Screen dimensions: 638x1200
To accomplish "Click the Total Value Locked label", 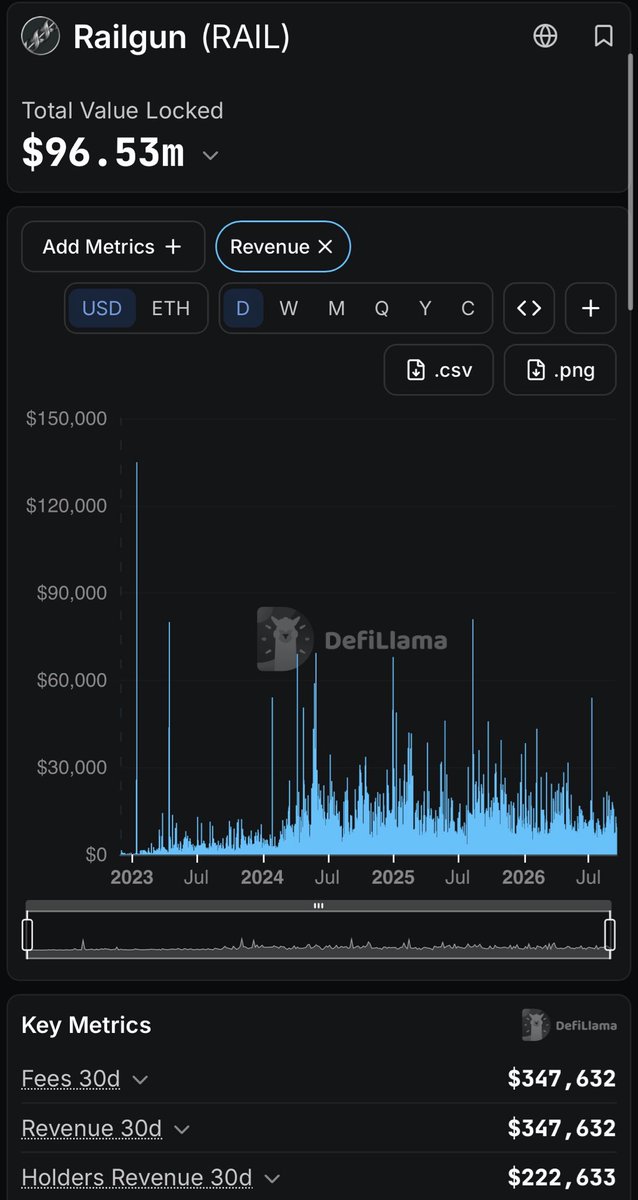I will pyautogui.click(x=123, y=110).
